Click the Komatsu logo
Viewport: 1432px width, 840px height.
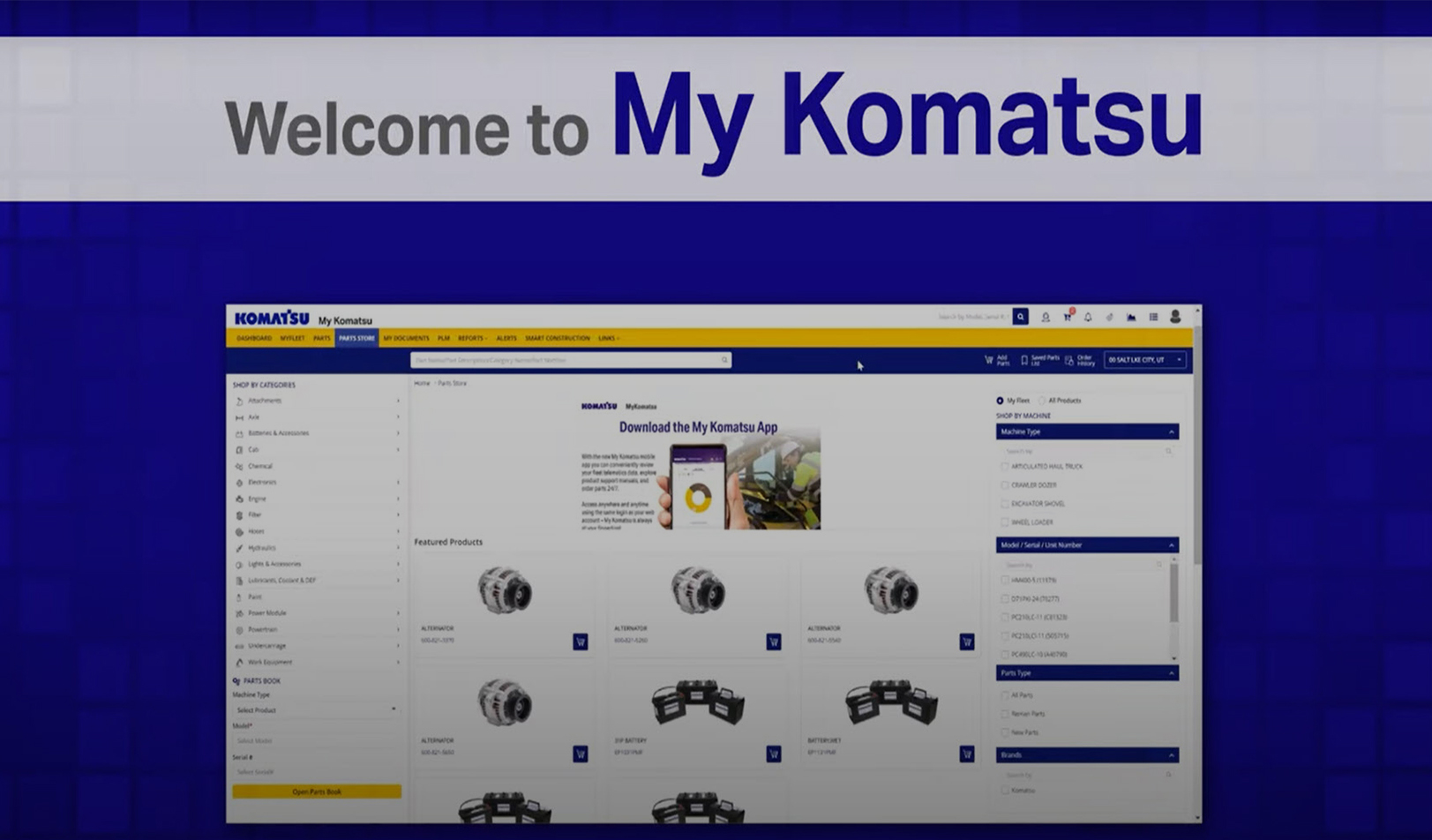272,318
